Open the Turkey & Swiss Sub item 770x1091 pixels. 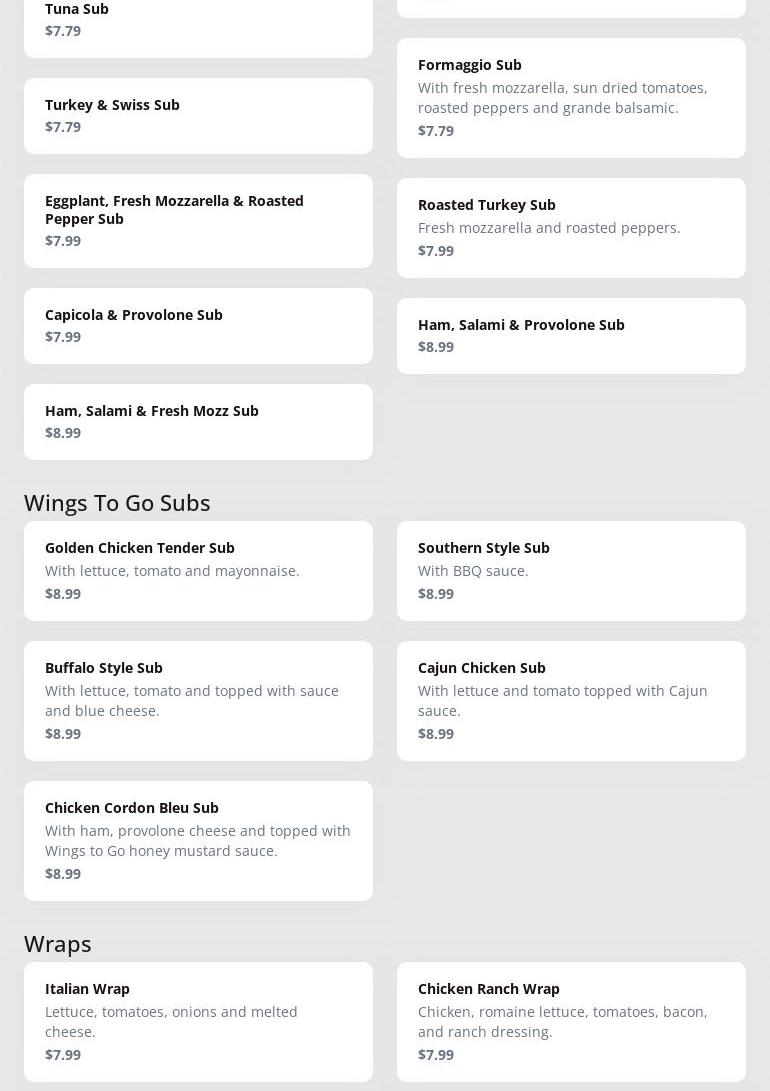198,116
